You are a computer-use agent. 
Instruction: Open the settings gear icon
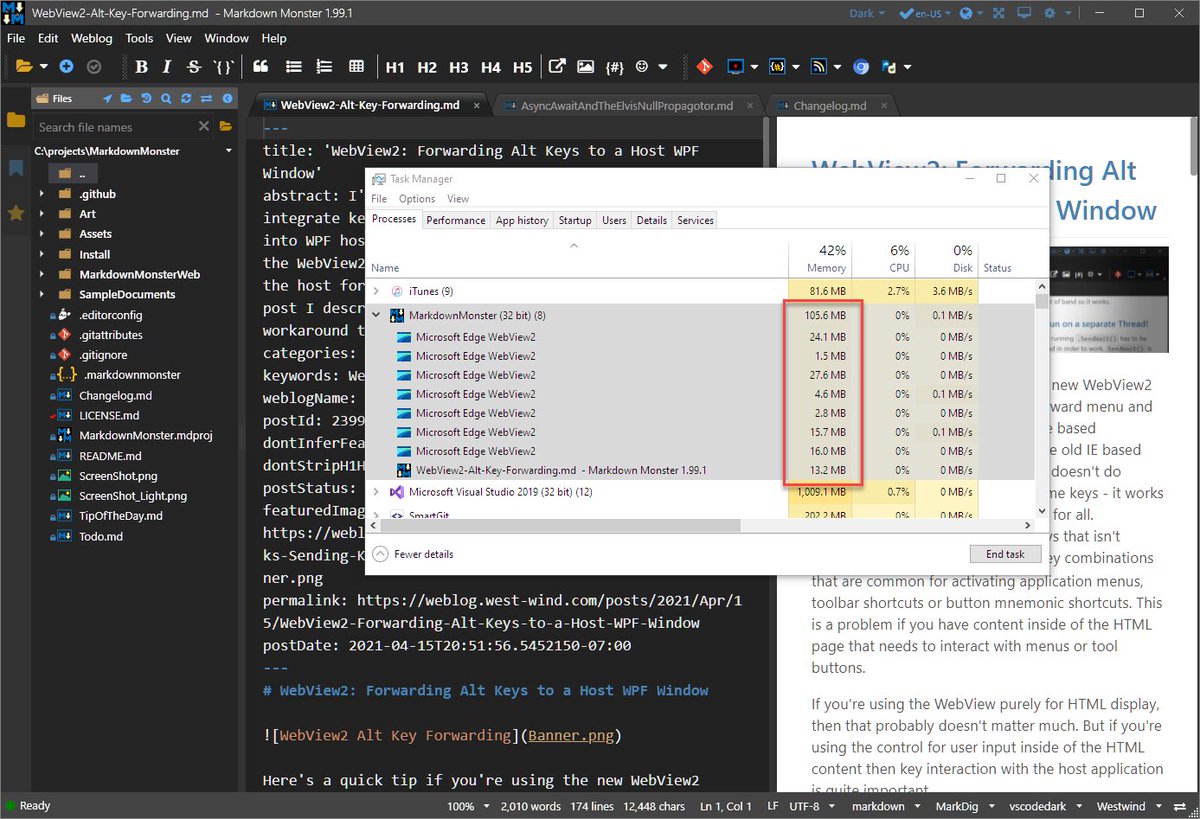click(x=1049, y=14)
